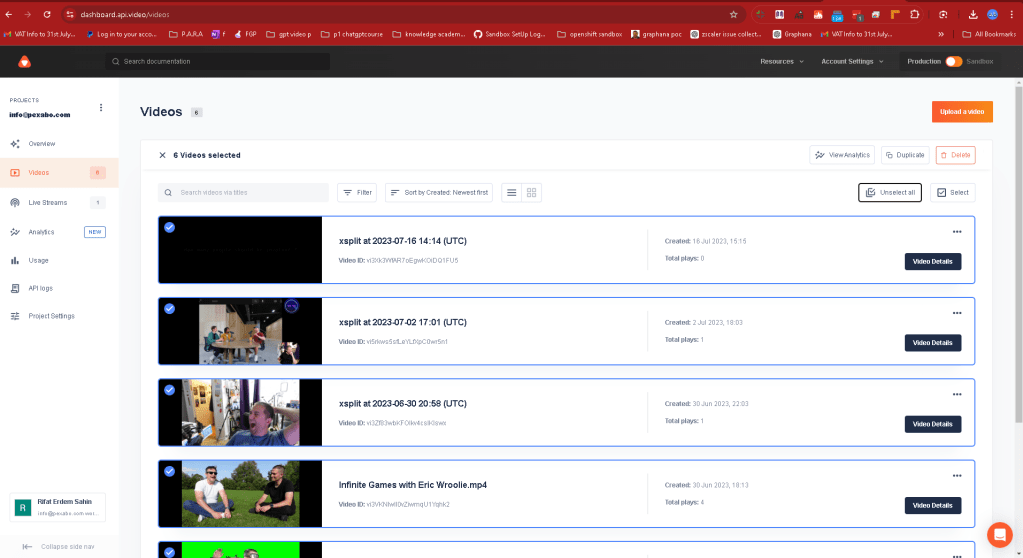
Task: Open the chat support bubble
Action: pos(1000,535)
